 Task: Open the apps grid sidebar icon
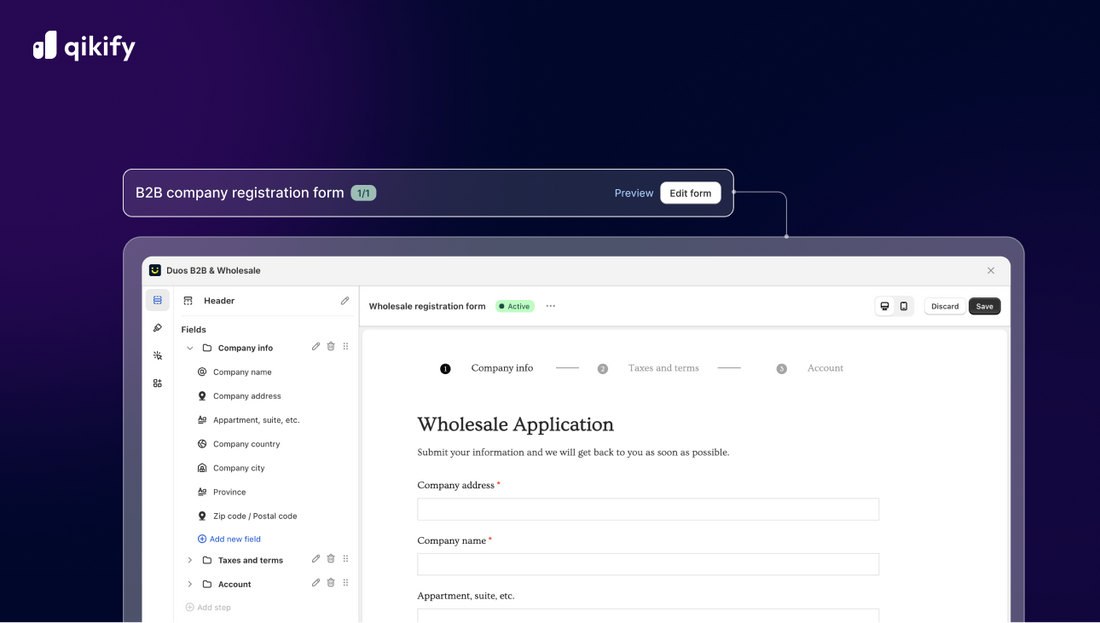[157, 383]
